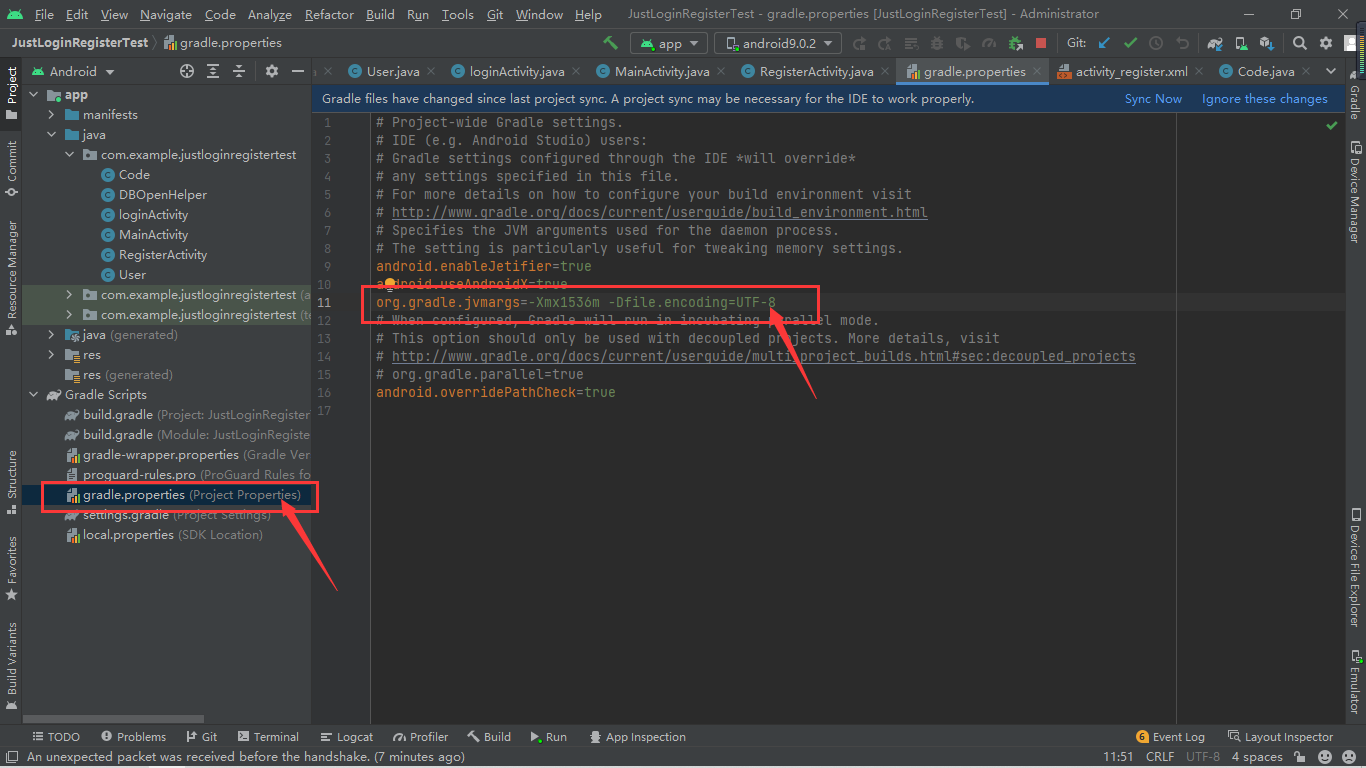The image size is (1366, 768).
Task: Click the Sync Now link
Action: point(1152,98)
